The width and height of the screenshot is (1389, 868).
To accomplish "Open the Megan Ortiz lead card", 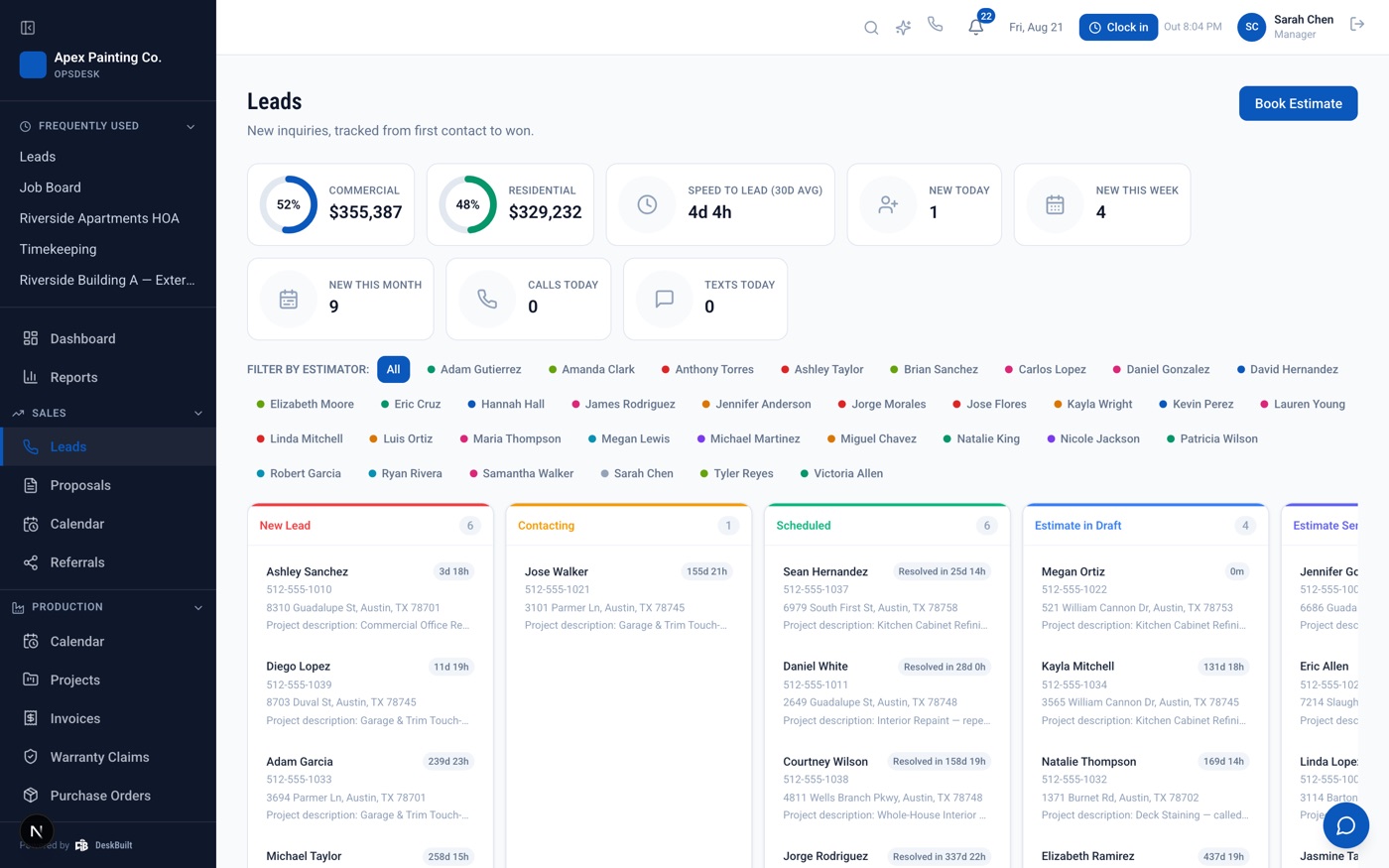I will point(1145,598).
